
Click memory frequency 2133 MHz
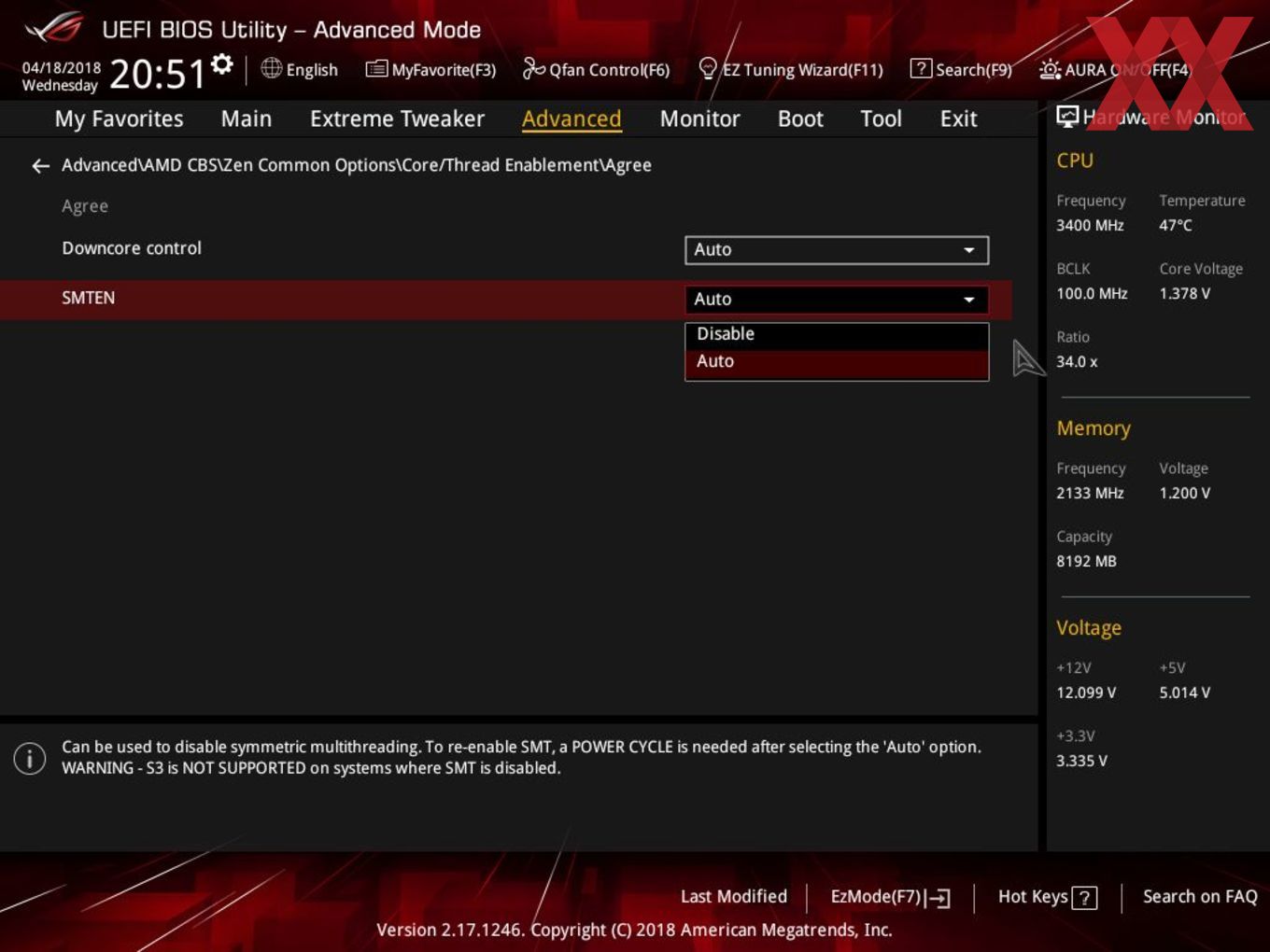1090,493
